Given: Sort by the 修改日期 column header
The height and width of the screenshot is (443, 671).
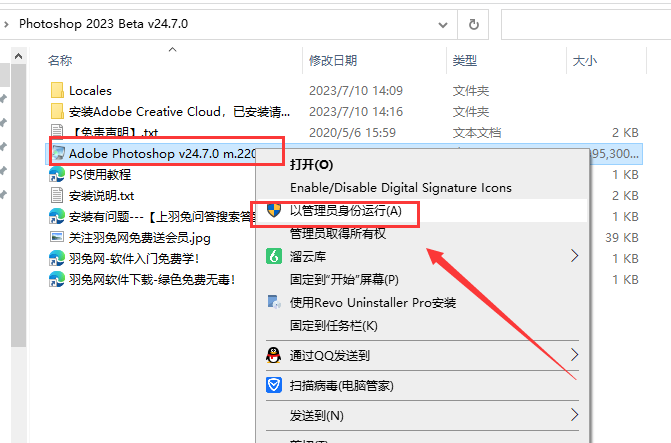Looking at the screenshot, I should click(x=333, y=60).
